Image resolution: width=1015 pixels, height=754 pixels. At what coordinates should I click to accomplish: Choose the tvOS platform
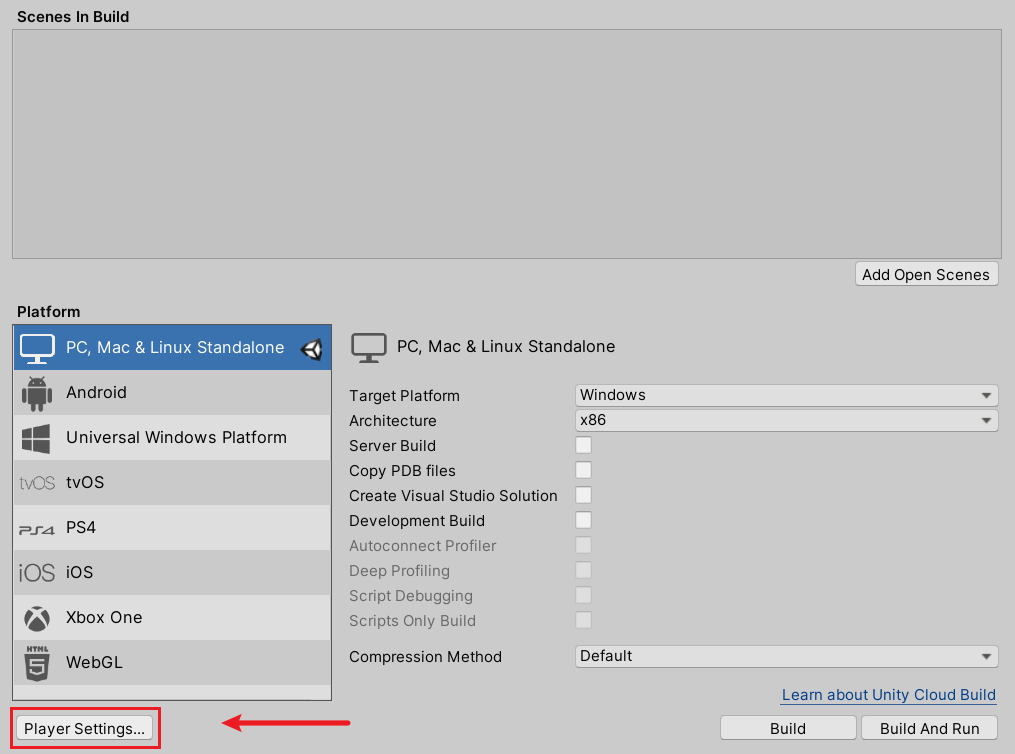pos(172,483)
